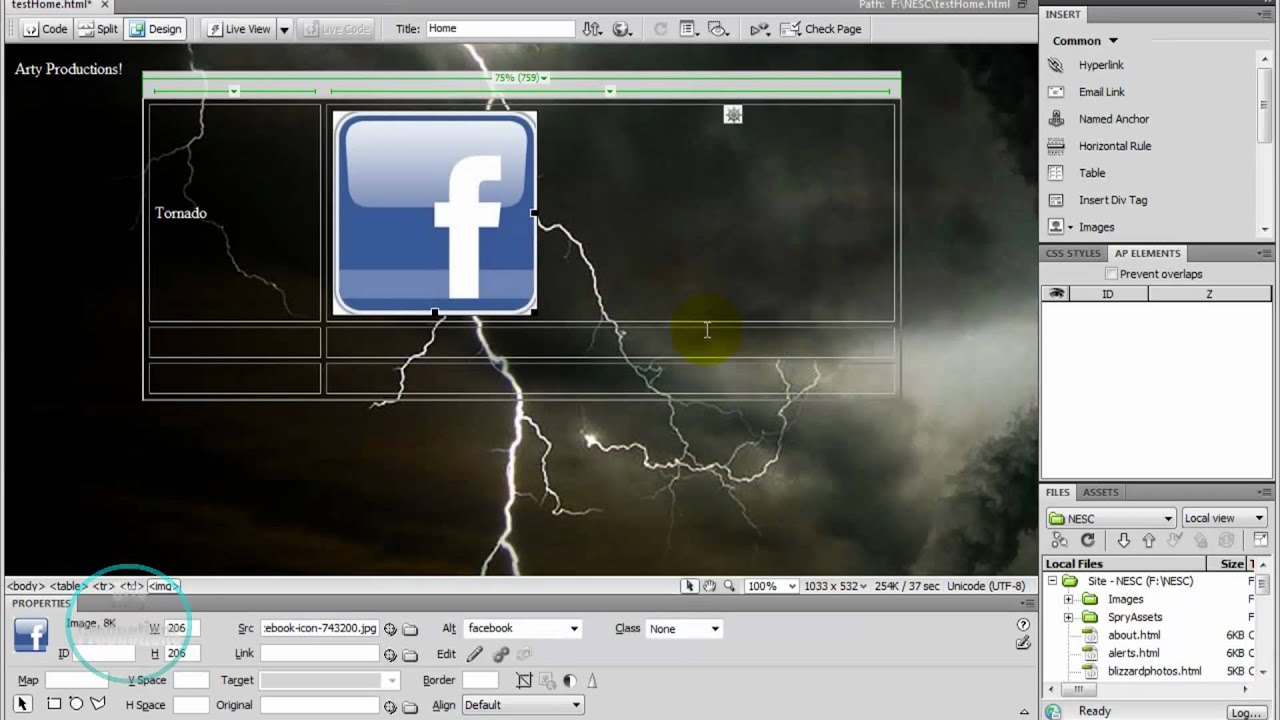Click Expand Files panel icon
The height and width of the screenshot is (720, 1280).
pyautogui.click(x=1260, y=540)
